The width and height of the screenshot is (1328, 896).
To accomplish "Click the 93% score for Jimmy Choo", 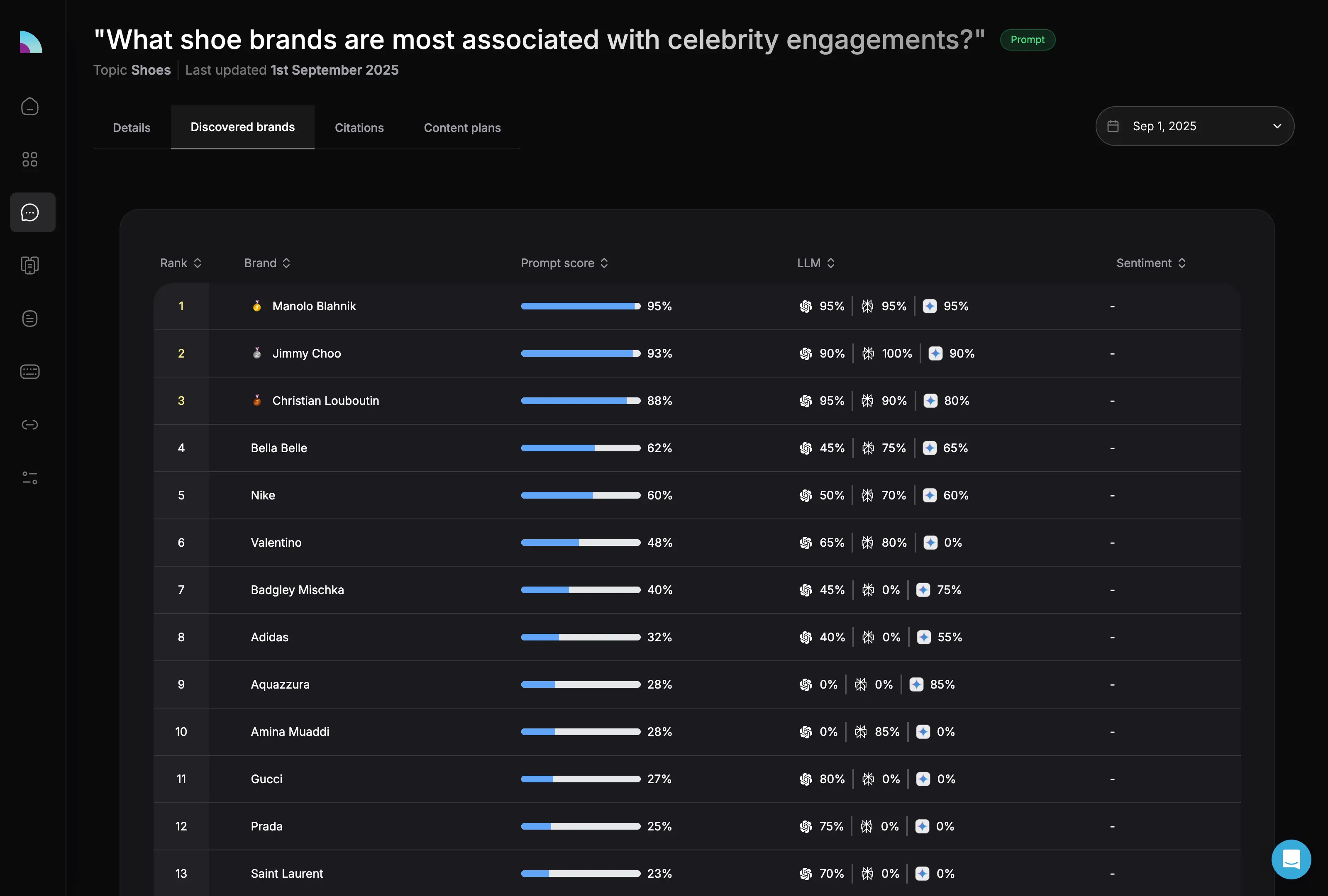I will (659, 353).
